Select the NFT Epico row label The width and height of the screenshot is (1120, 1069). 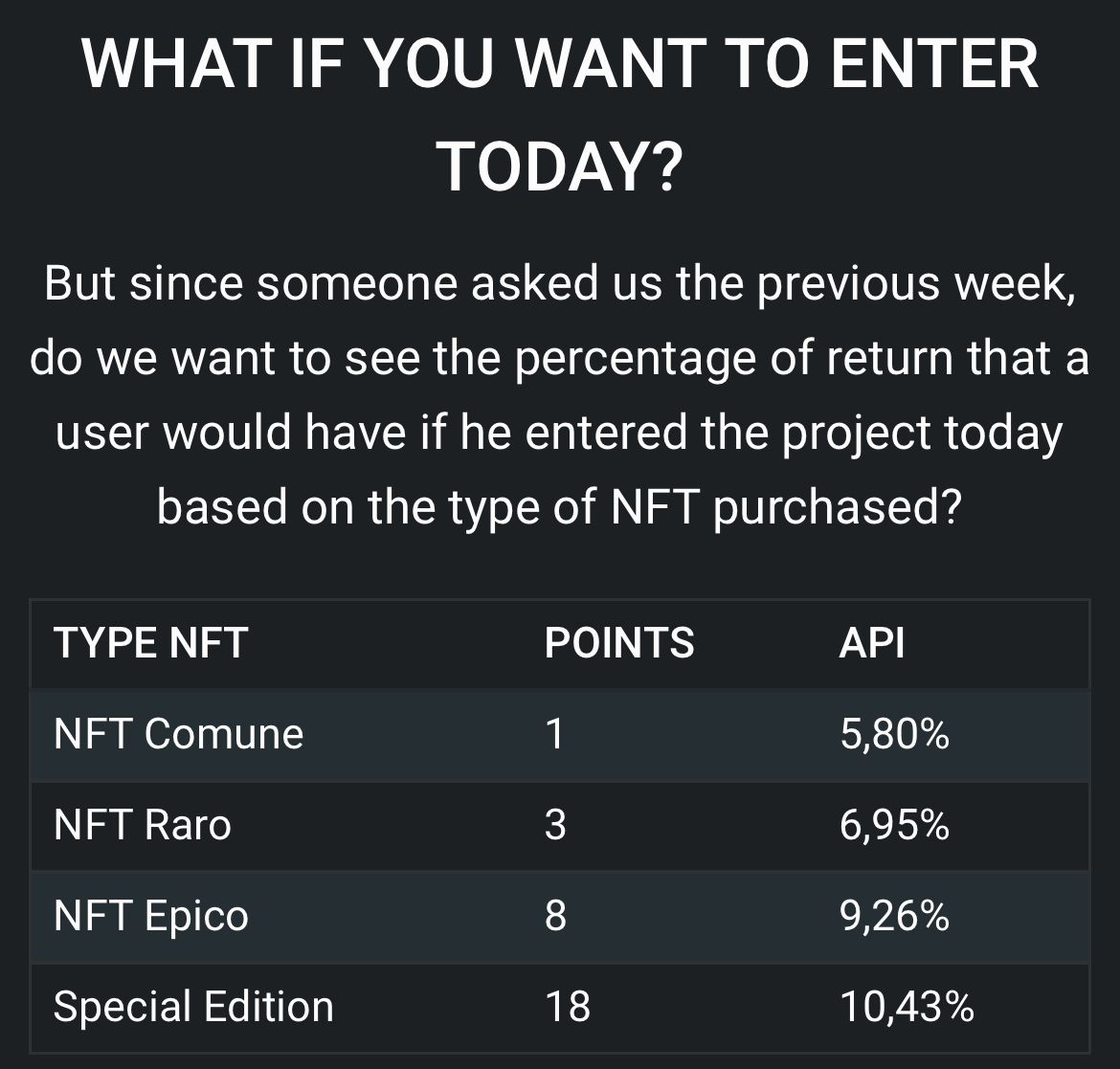pos(150,916)
